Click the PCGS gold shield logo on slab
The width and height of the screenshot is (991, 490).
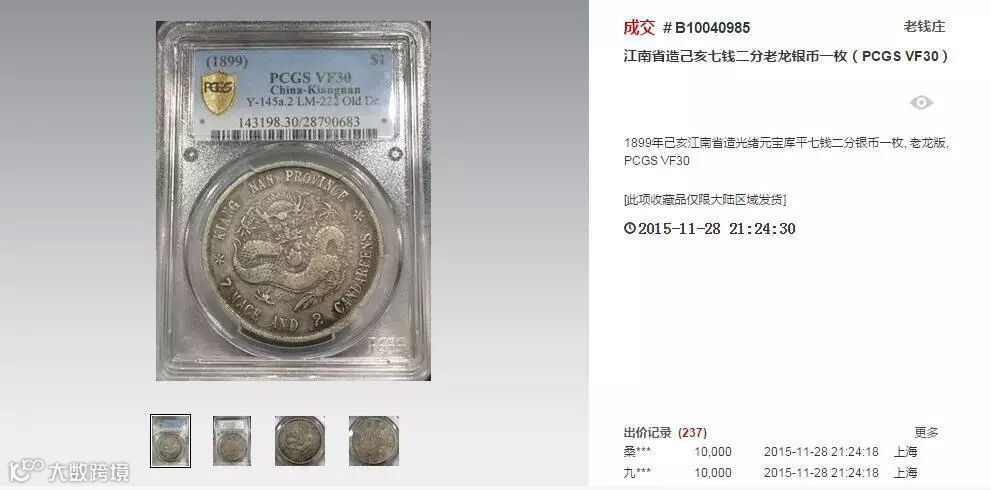(x=219, y=92)
